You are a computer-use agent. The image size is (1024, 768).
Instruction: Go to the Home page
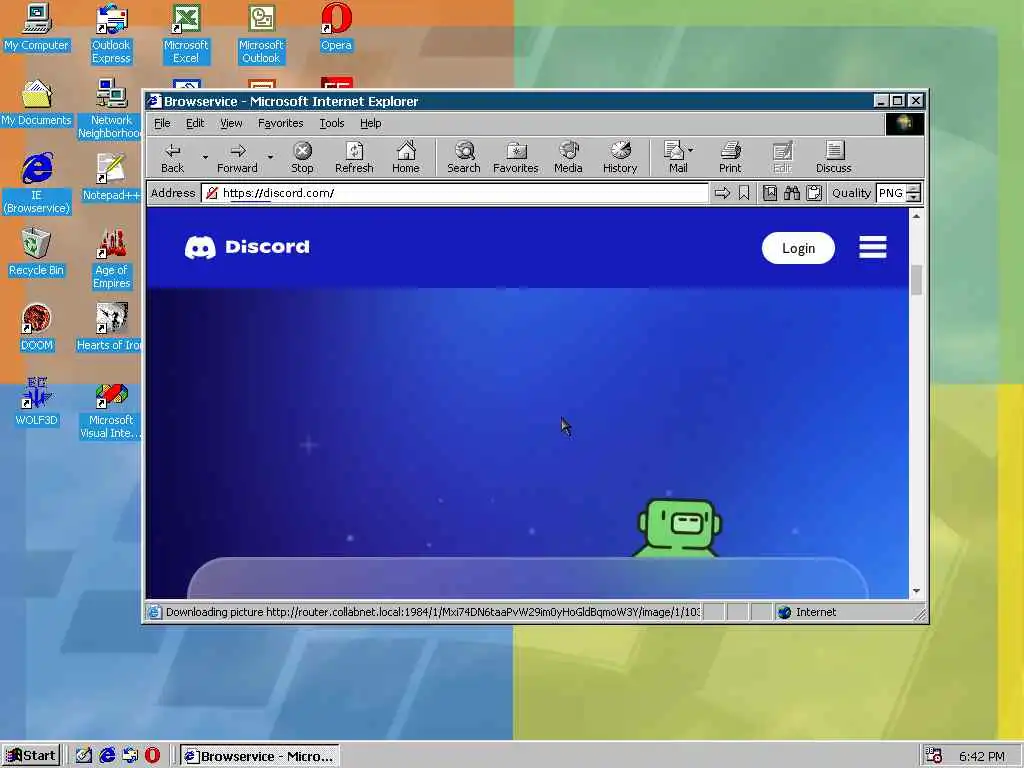406,157
